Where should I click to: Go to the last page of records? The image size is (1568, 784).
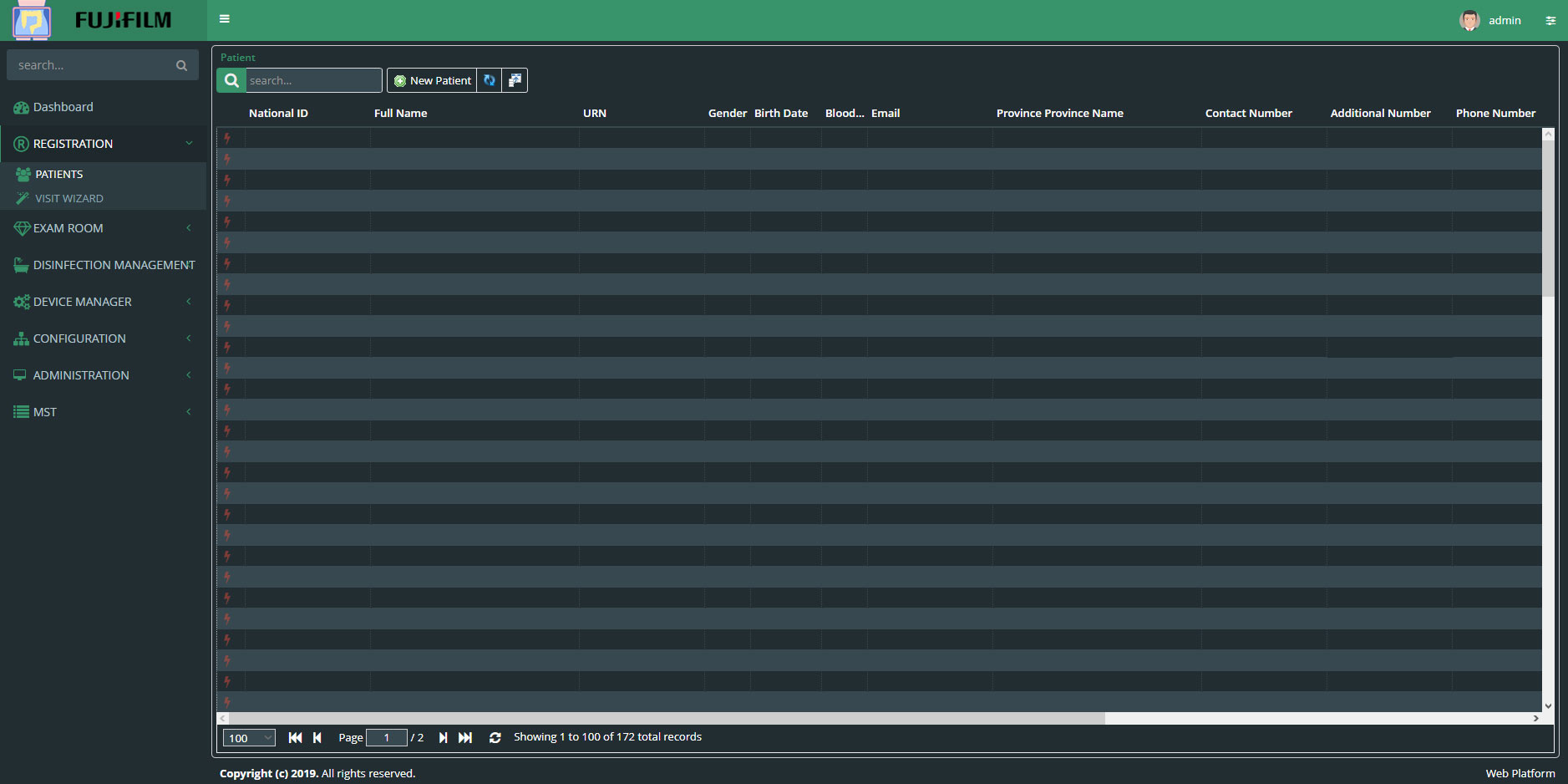[465, 737]
